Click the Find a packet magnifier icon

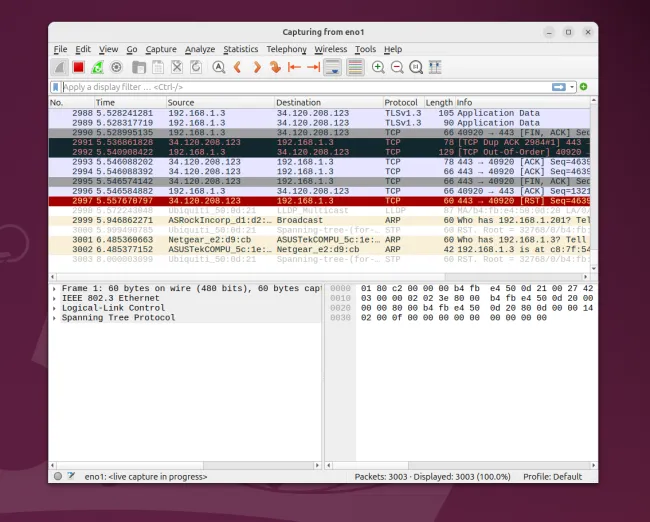coord(218,67)
